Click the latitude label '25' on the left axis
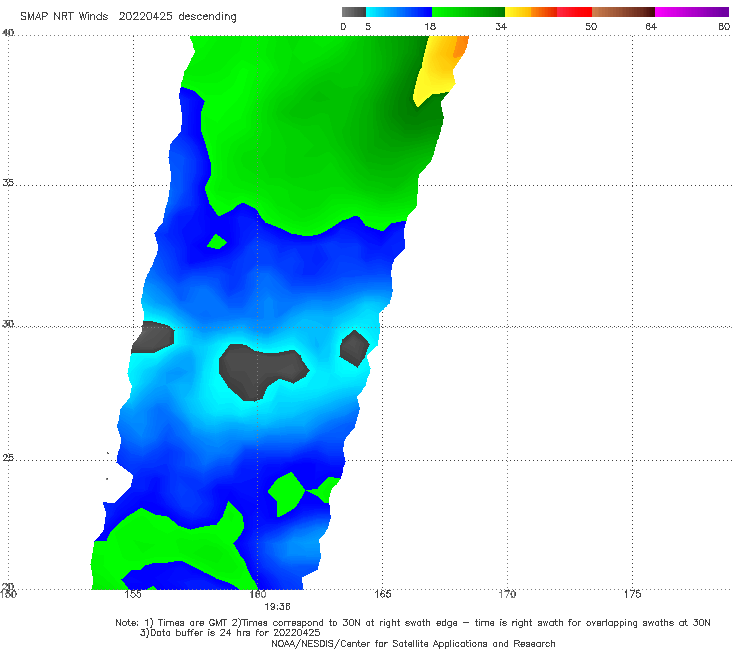The image size is (740, 650). (x=8, y=458)
